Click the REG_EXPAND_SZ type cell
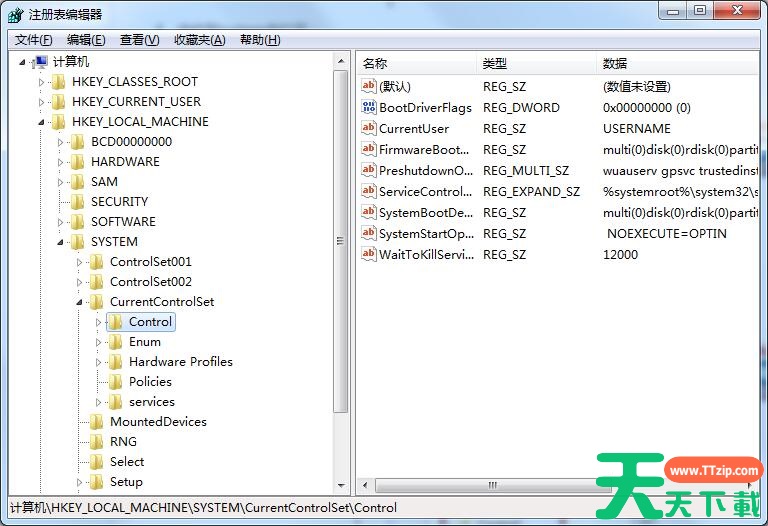 coord(531,191)
